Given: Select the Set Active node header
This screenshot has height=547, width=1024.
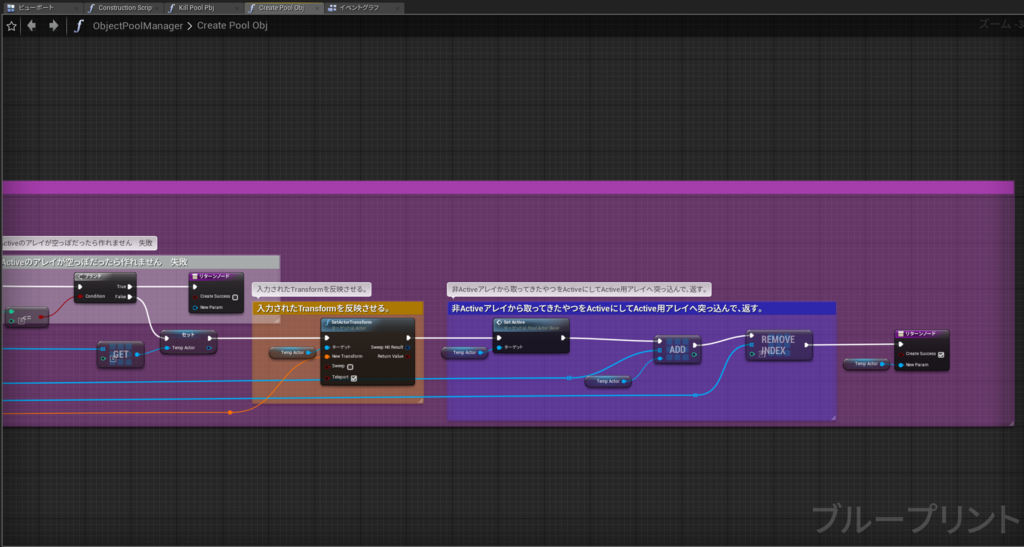Looking at the screenshot, I should click(x=531, y=324).
